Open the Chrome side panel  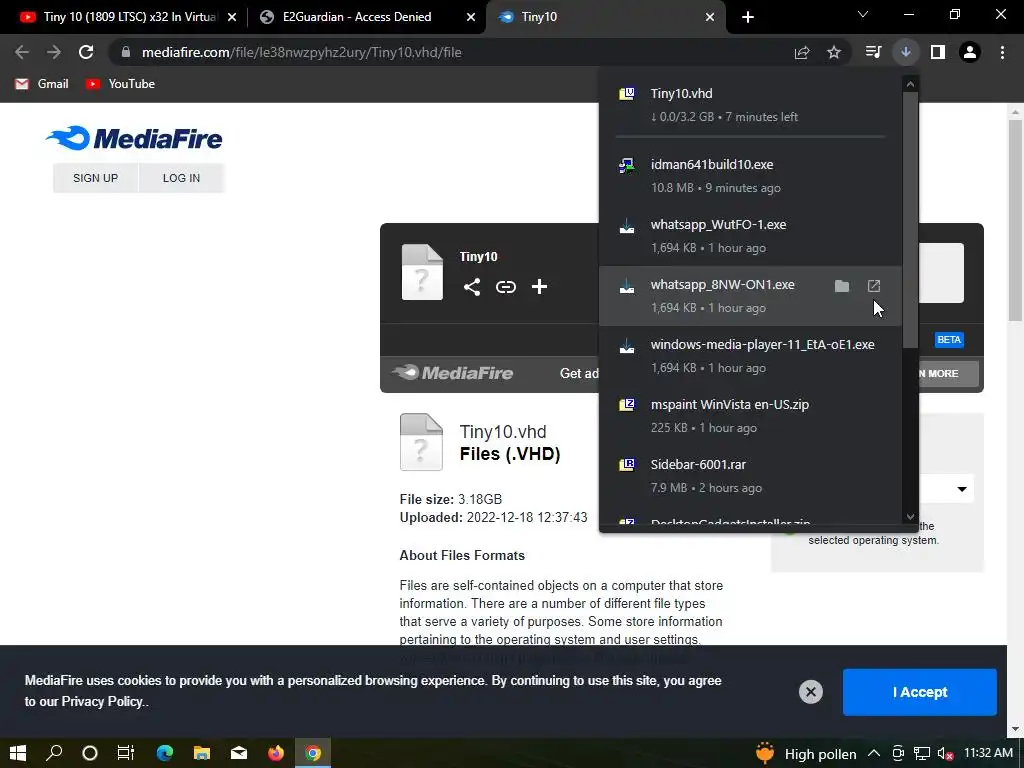tap(938, 52)
